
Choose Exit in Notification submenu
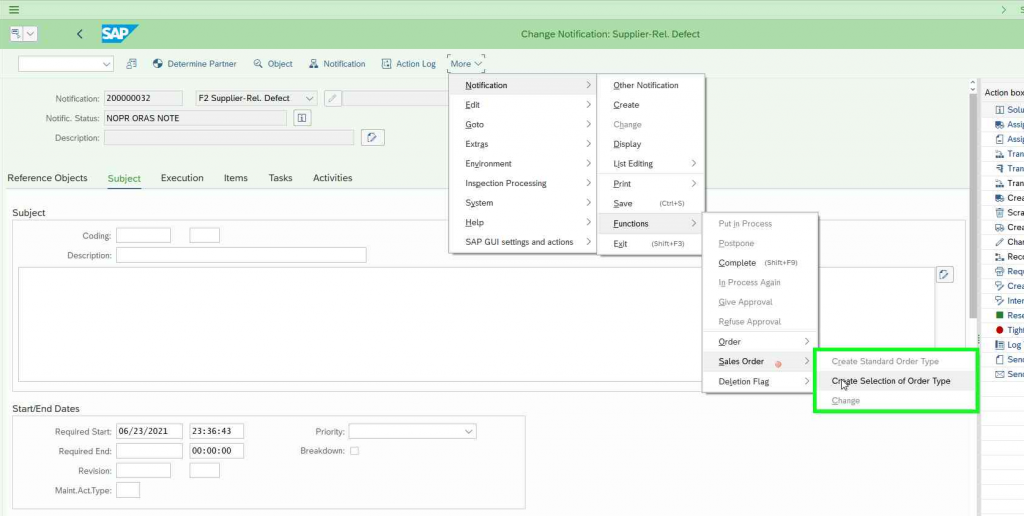tap(650, 244)
